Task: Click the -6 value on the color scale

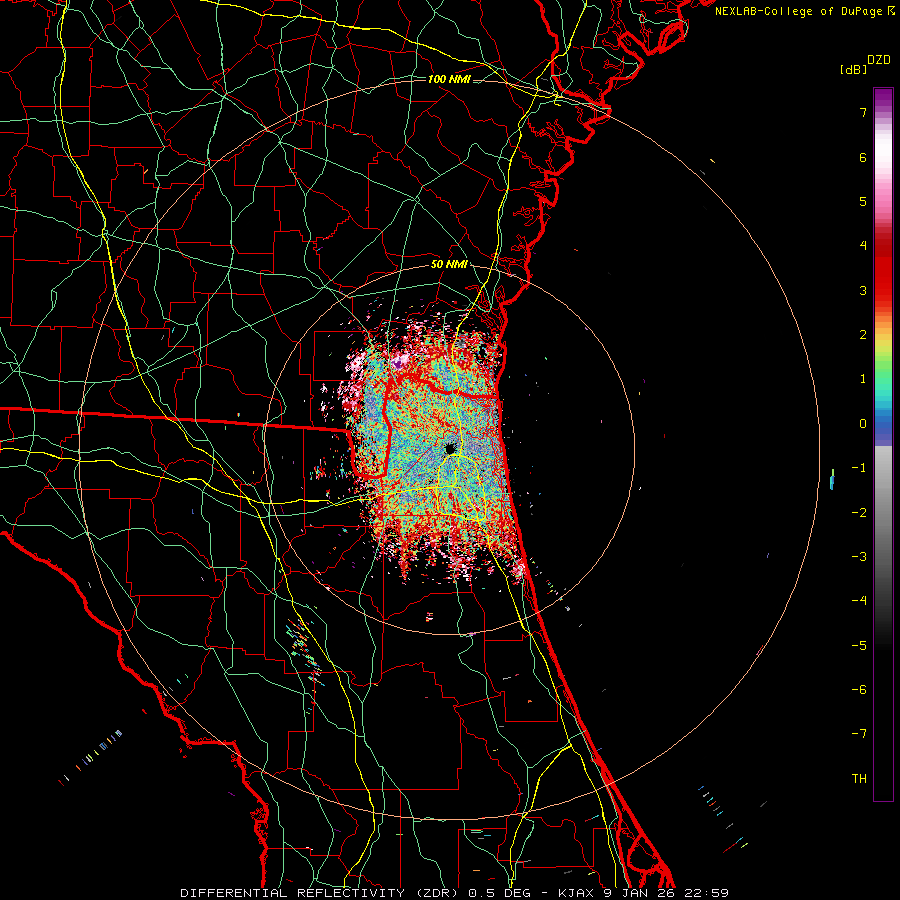Action: [859, 690]
